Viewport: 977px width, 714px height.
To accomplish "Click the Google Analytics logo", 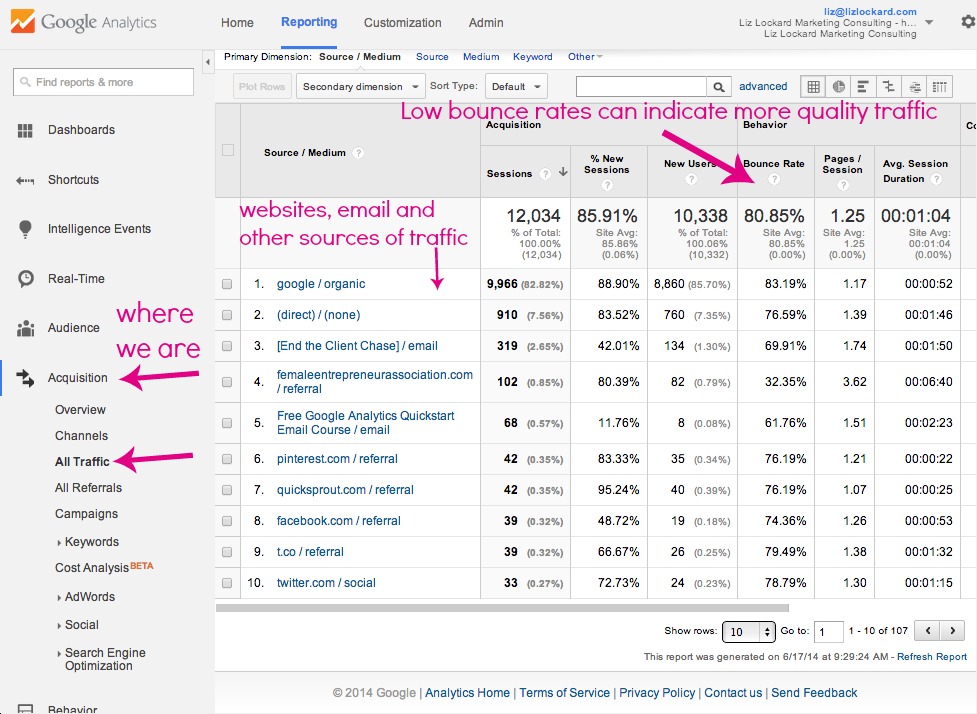I will pyautogui.click(x=83, y=22).
